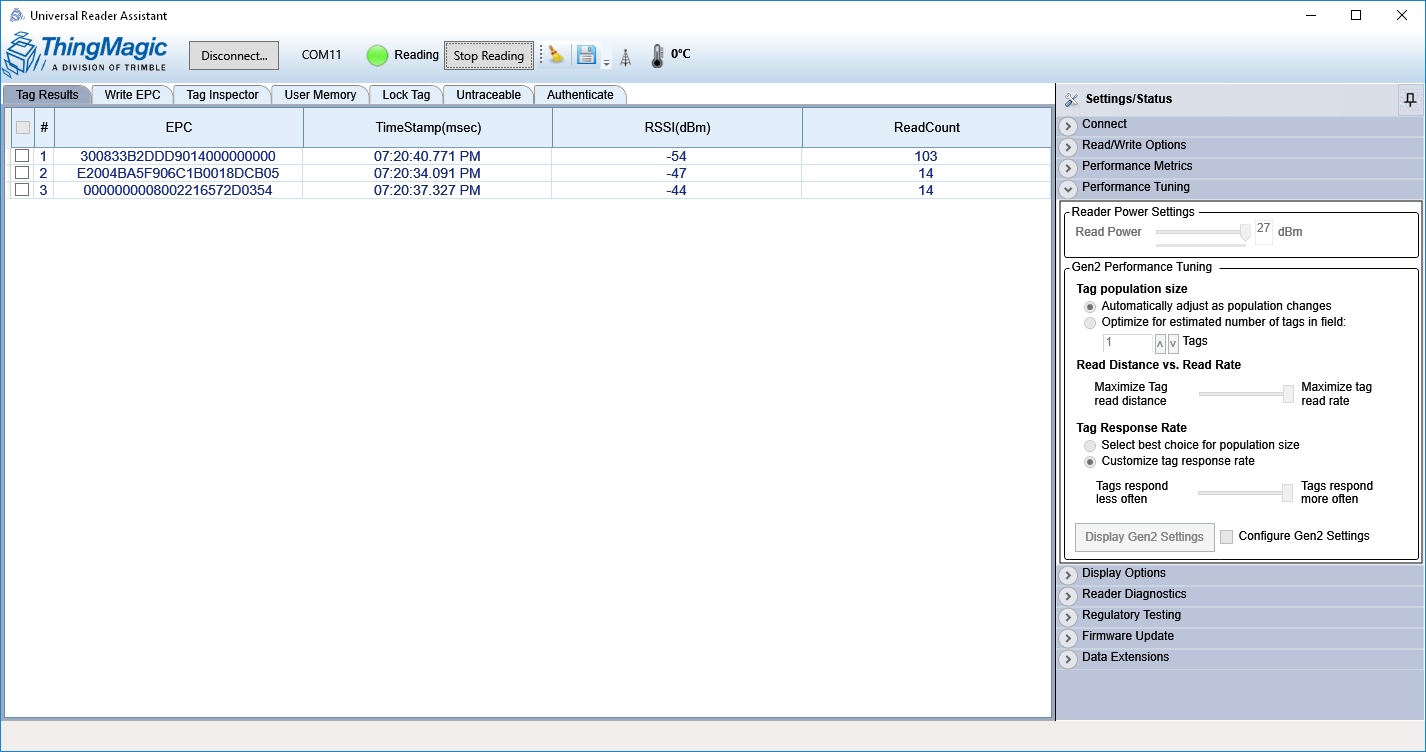
Task: Select Optimize for estimated number of tags
Action: (x=1090, y=322)
